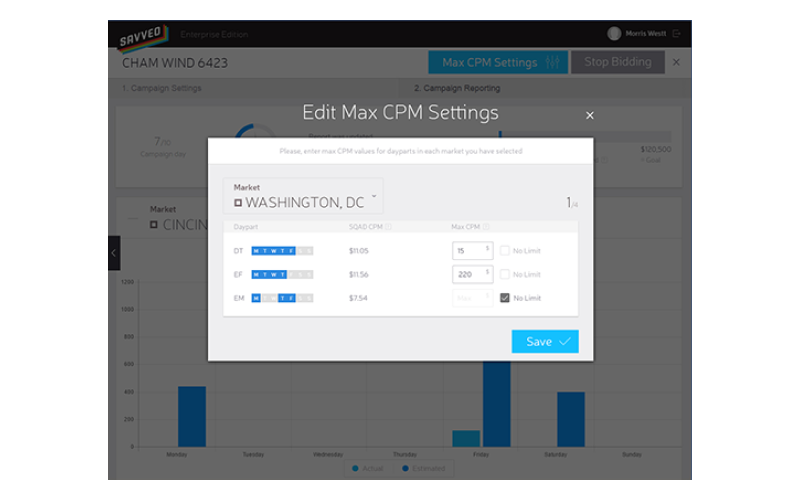Click the Actual legend item

coord(368,468)
